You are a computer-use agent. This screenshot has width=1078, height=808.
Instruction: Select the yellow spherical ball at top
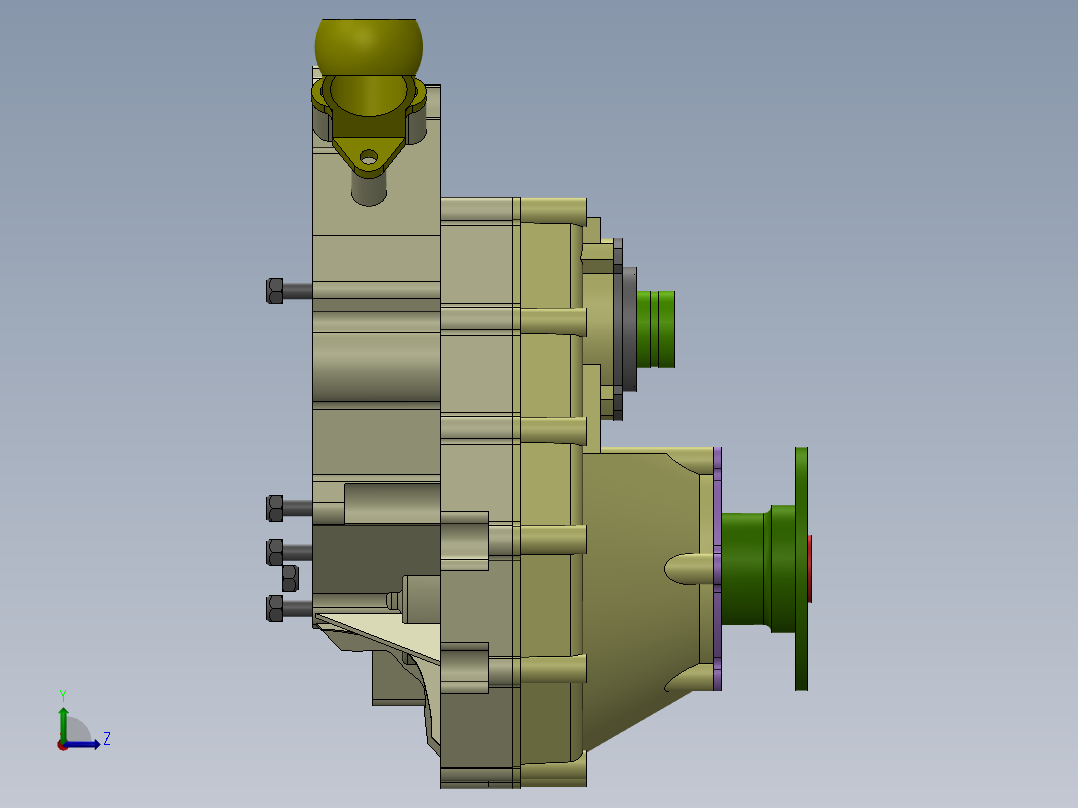[x=368, y=45]
